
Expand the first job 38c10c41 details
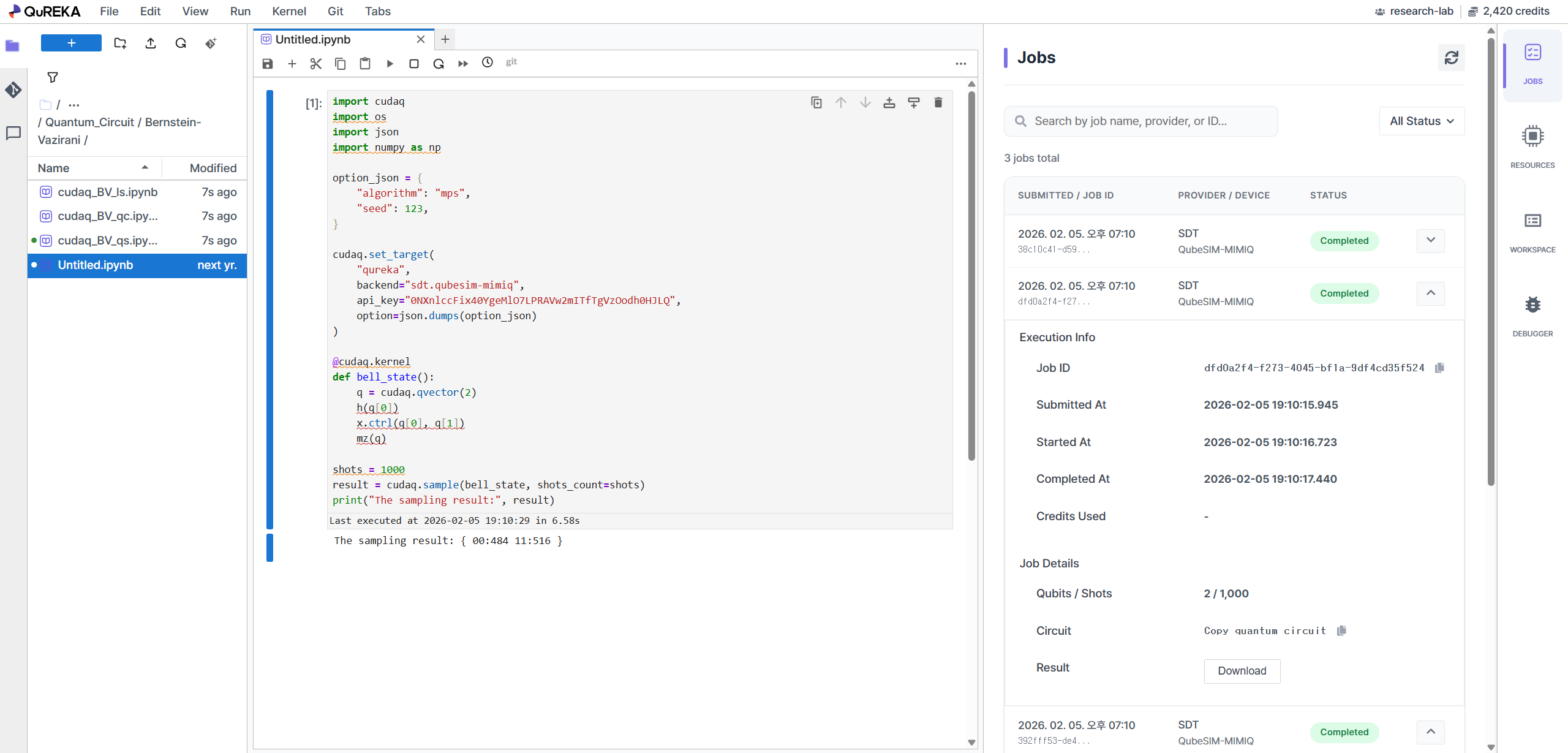coord(1430,241)
